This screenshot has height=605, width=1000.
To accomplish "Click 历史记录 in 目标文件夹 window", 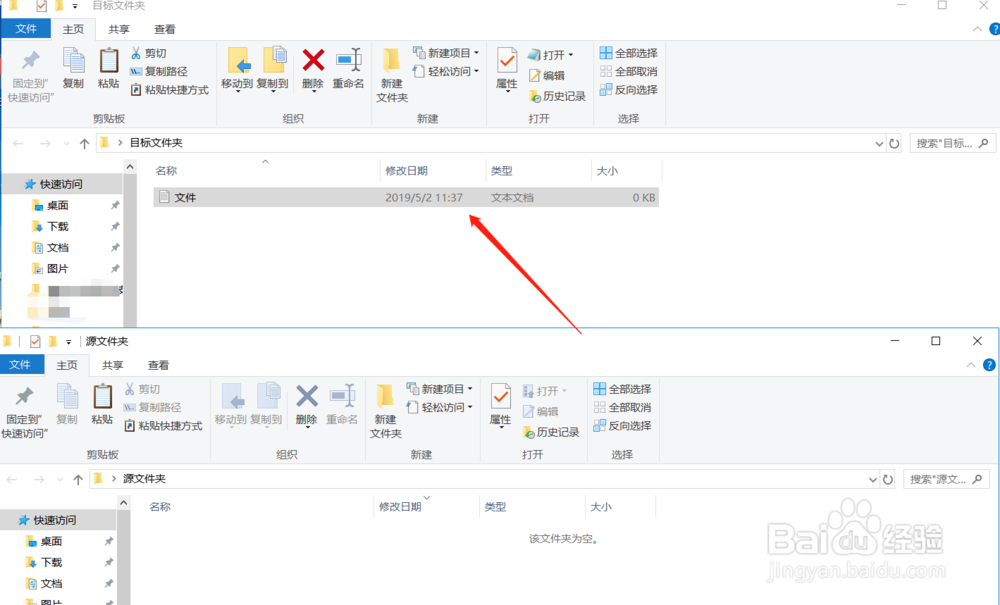I will (557, 96).
